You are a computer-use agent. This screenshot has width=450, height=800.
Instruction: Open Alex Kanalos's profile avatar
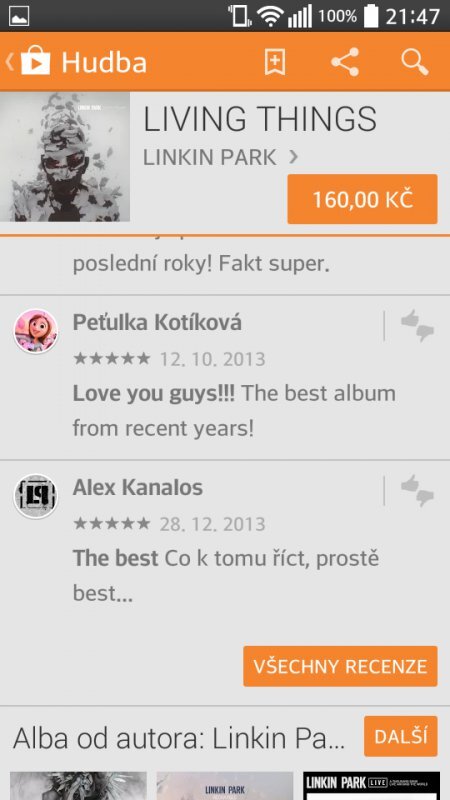point(36,496)
